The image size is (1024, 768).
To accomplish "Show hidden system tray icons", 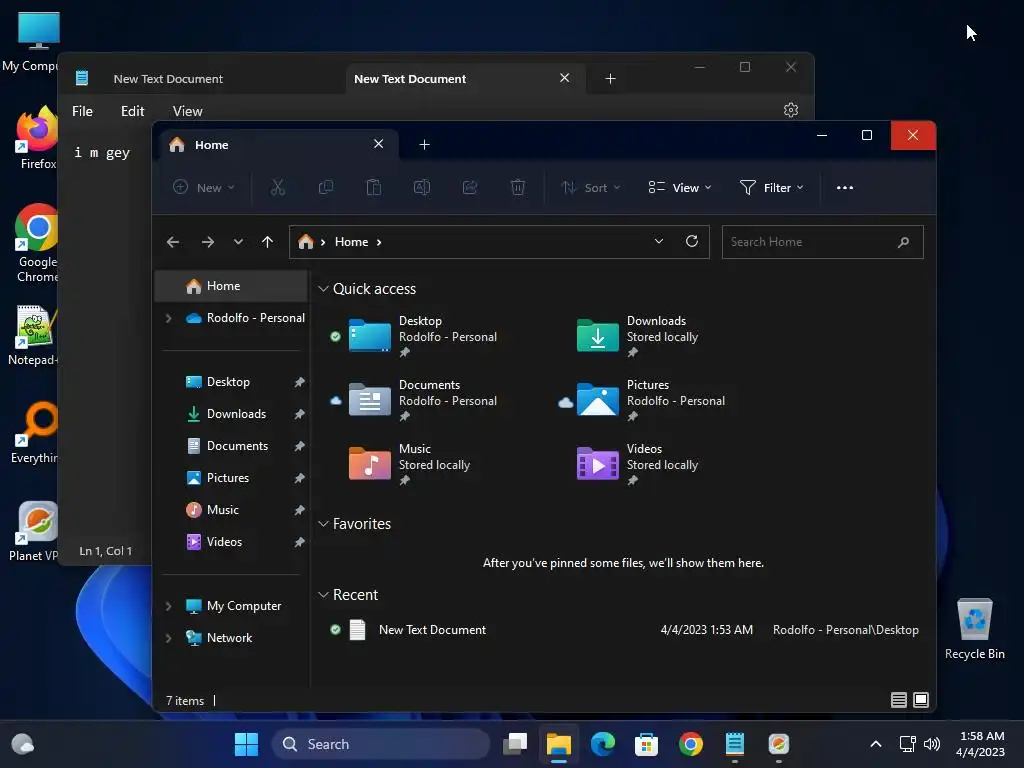I will [x=876, y=744].
